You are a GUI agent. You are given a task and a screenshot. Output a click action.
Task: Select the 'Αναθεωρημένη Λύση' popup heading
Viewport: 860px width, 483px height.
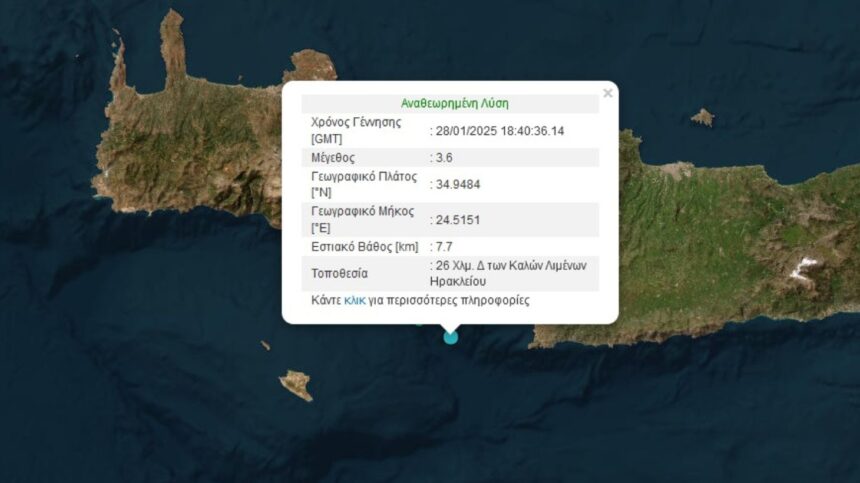coord(455,103)
